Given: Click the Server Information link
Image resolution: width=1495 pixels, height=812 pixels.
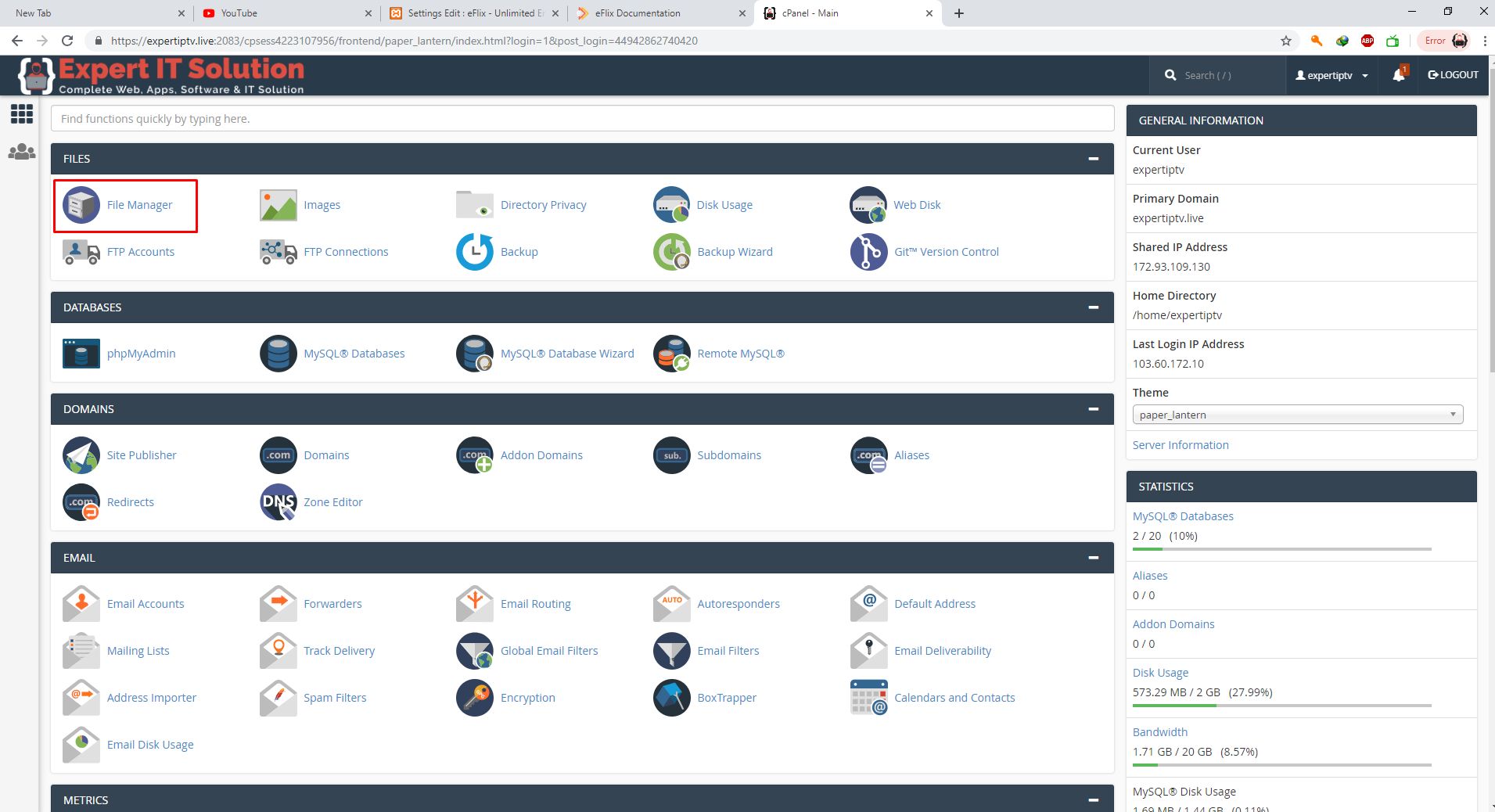Looking at the screenshot, I should pos(1181,445).
